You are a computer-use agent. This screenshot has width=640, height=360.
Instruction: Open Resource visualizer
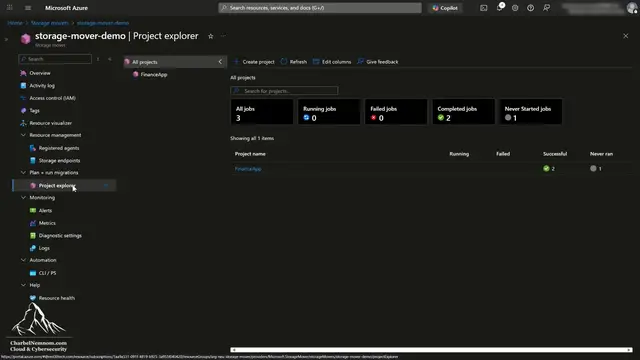tap(50, 123)
